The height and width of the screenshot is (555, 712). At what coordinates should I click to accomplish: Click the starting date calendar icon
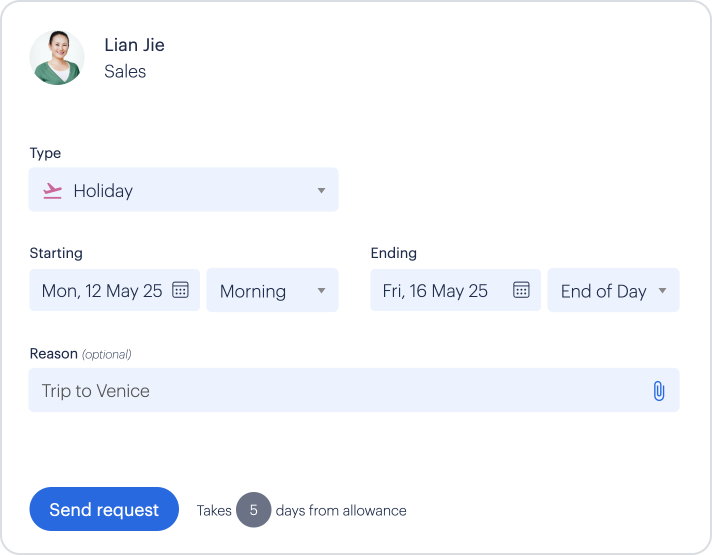(180, 290)
